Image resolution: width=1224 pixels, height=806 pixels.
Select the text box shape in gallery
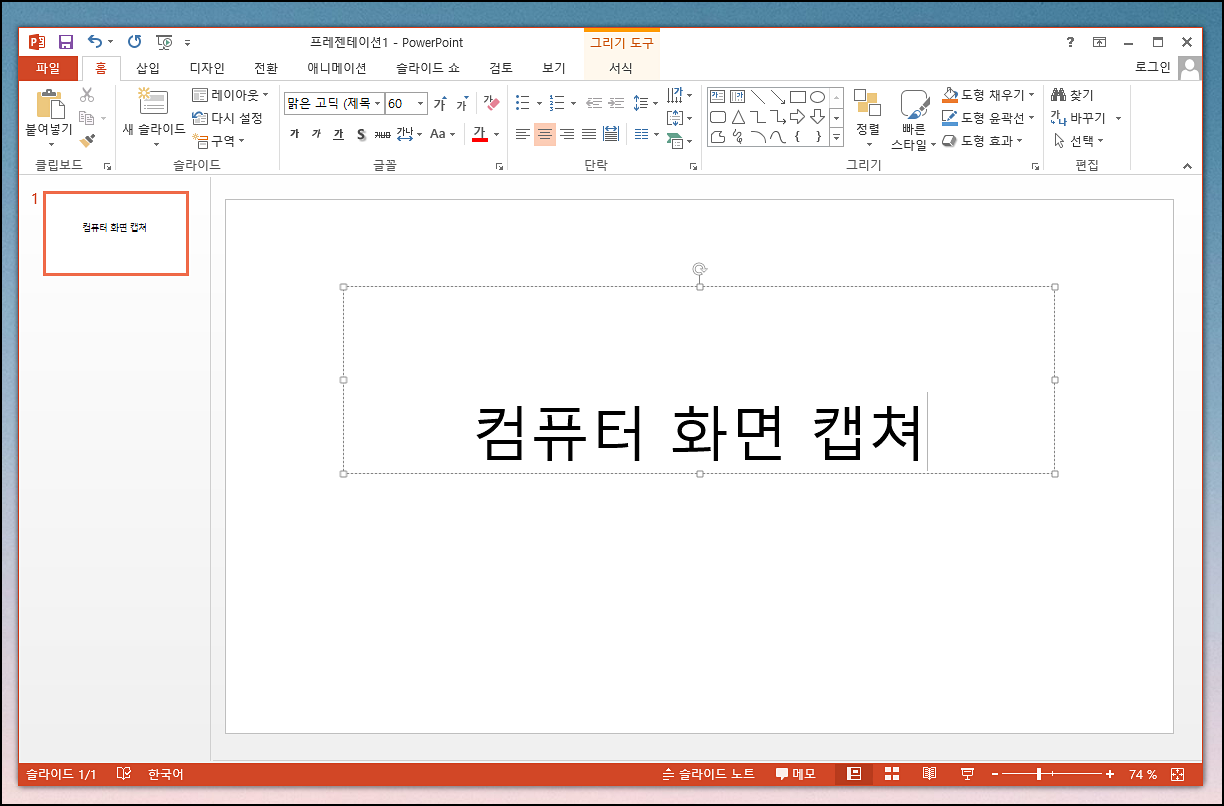pyautogui.click(x=718, y=97)
